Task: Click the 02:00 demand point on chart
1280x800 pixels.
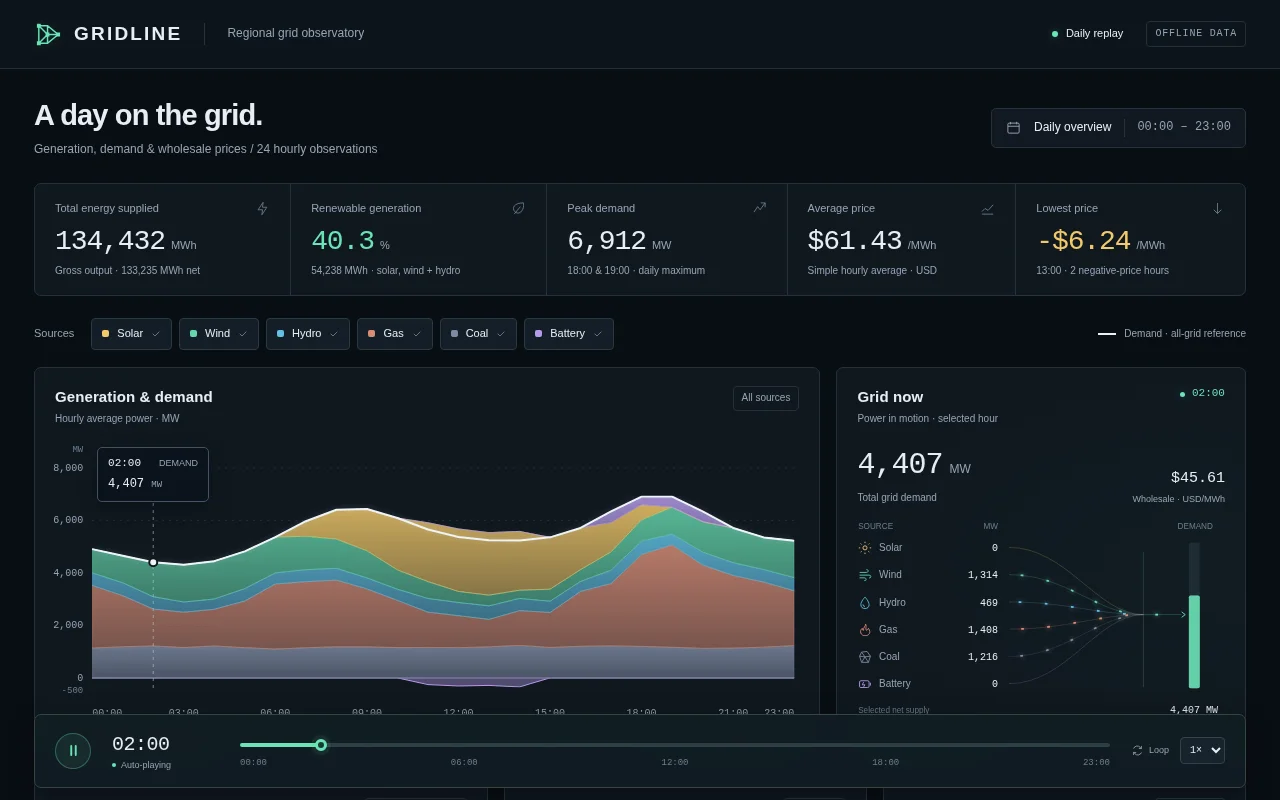Action: click(x=153, y=562)
